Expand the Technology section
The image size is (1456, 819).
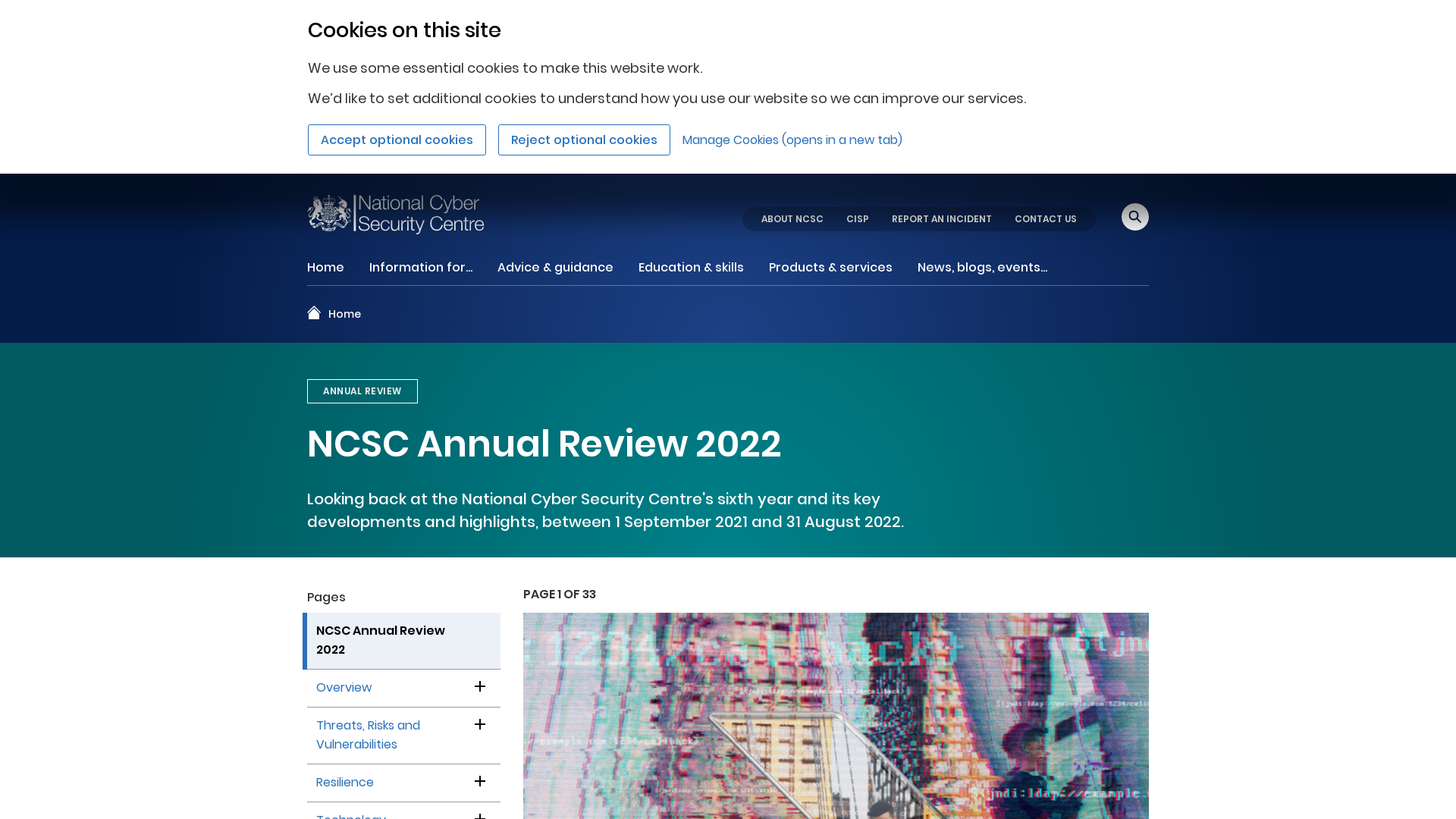(479, 816)
